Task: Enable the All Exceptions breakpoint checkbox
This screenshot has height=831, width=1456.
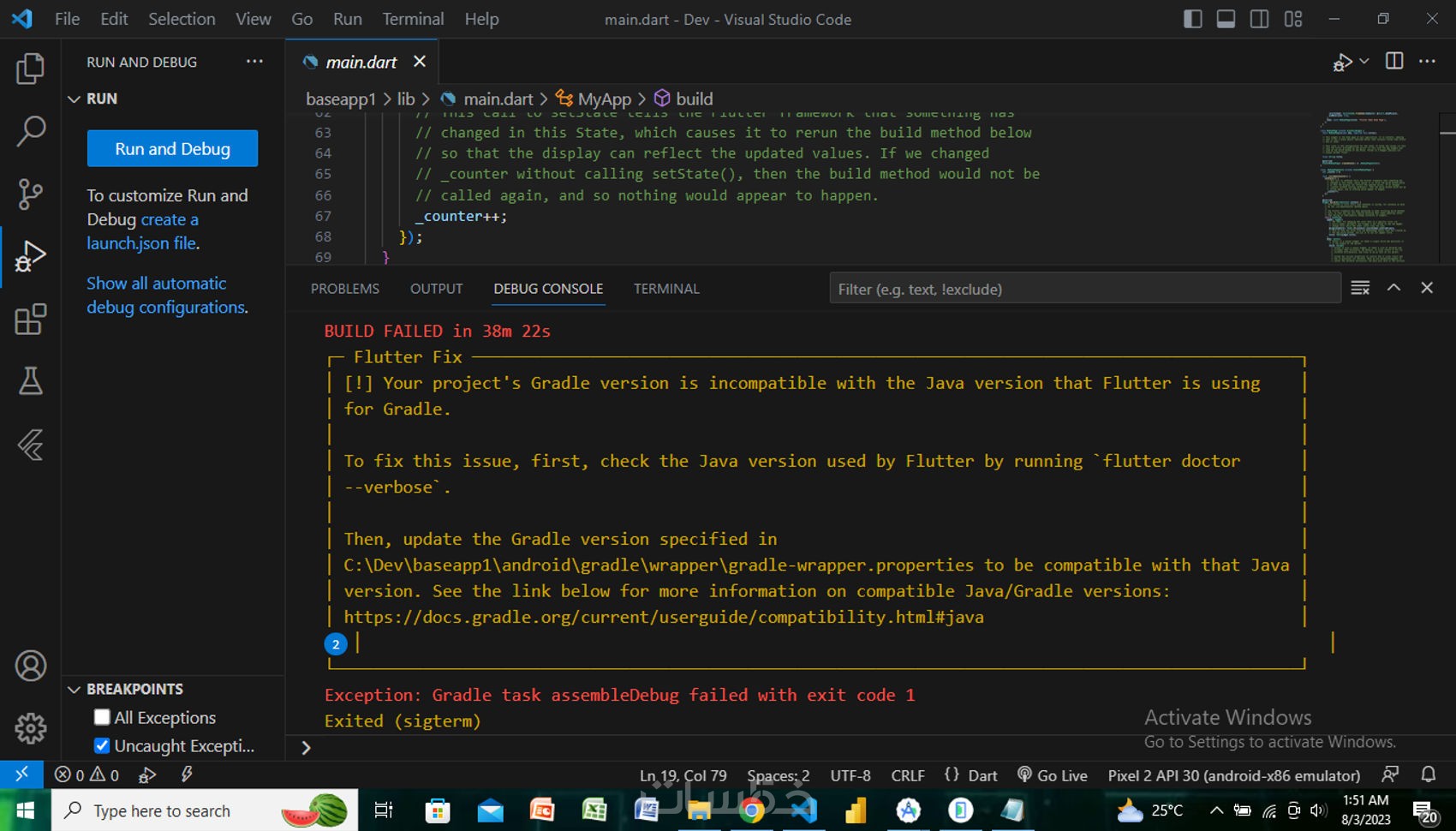Action: pos(102,717)
